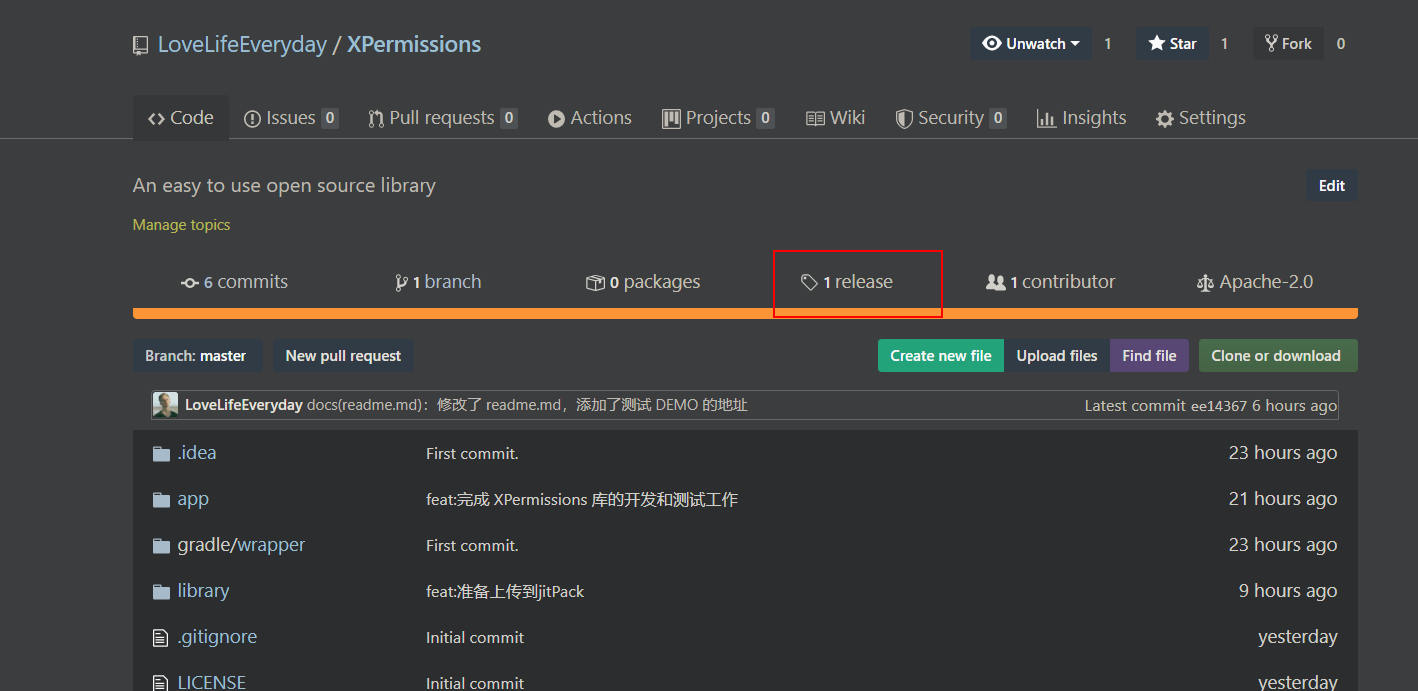This screenshot has width=1418, height=691.
Task: Click the contributors people icon
Action: (996, 283)
